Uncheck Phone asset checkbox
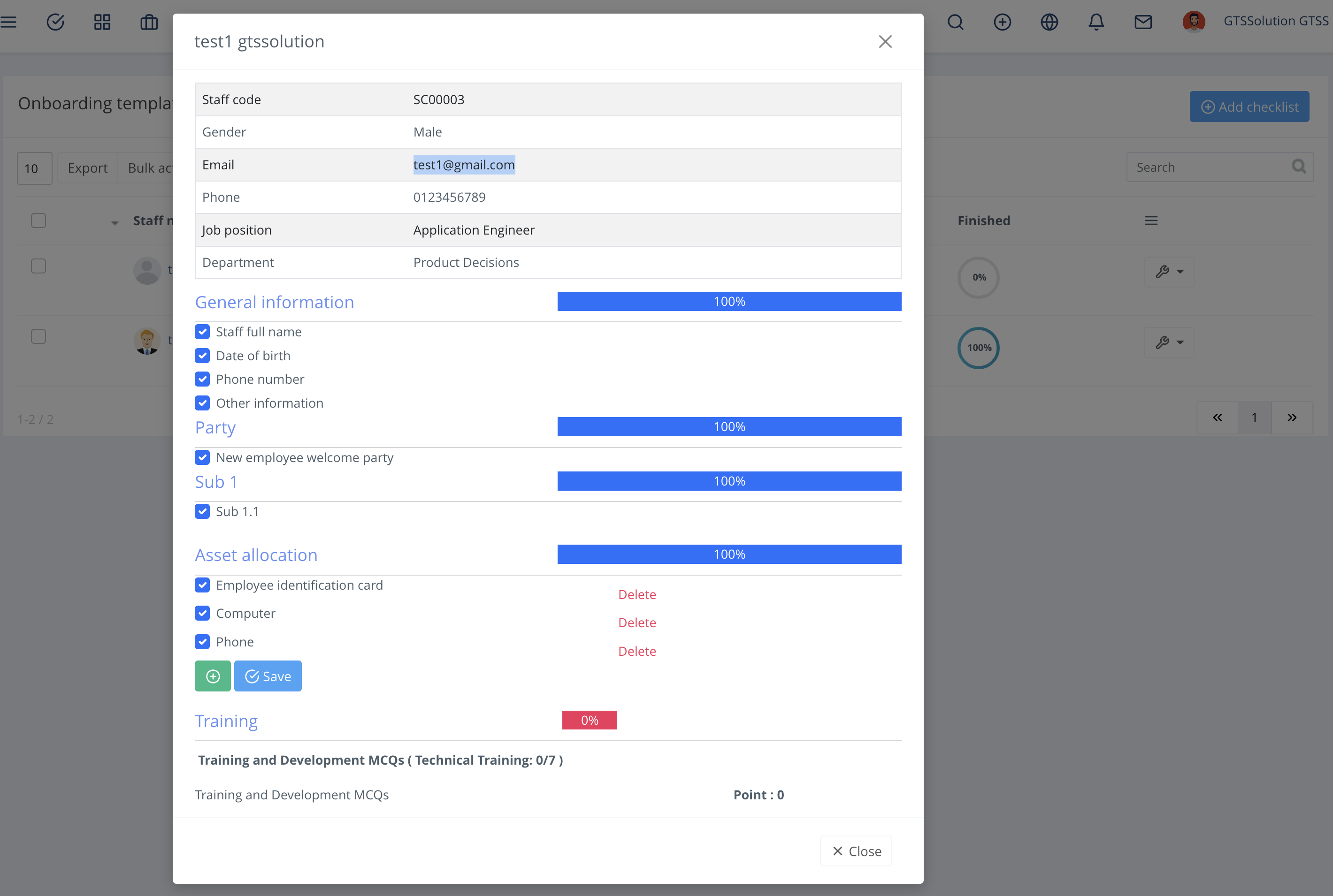This screenshot has width=1333, height=896. tap(202, 642)
